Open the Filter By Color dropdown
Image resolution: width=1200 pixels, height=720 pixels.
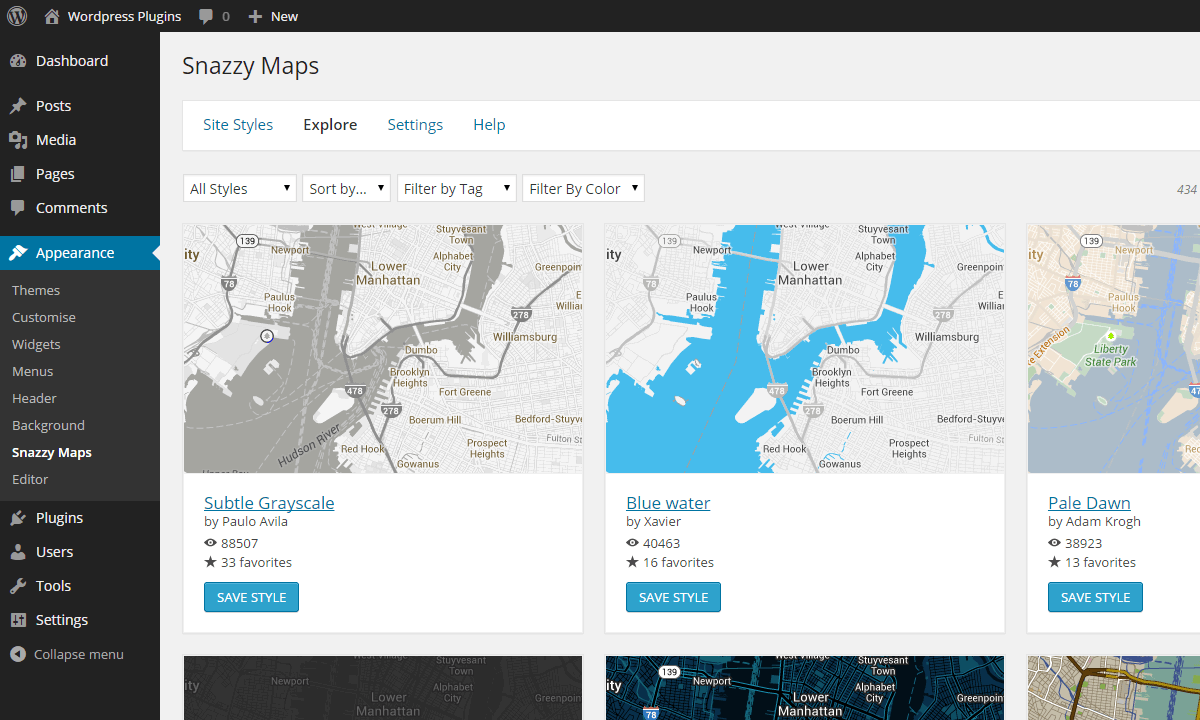583,188
